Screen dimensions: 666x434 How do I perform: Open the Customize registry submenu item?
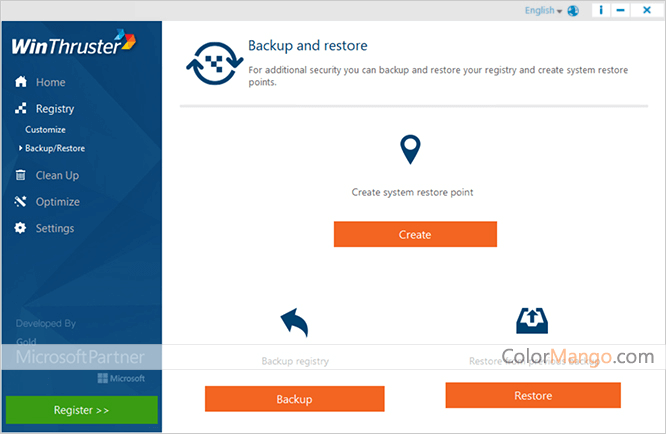[45, 129]
